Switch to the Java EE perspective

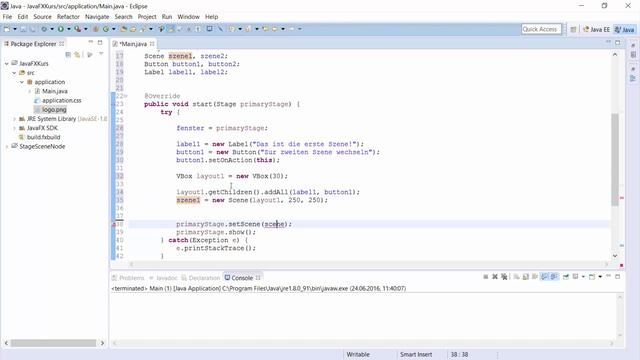(596, 29)
